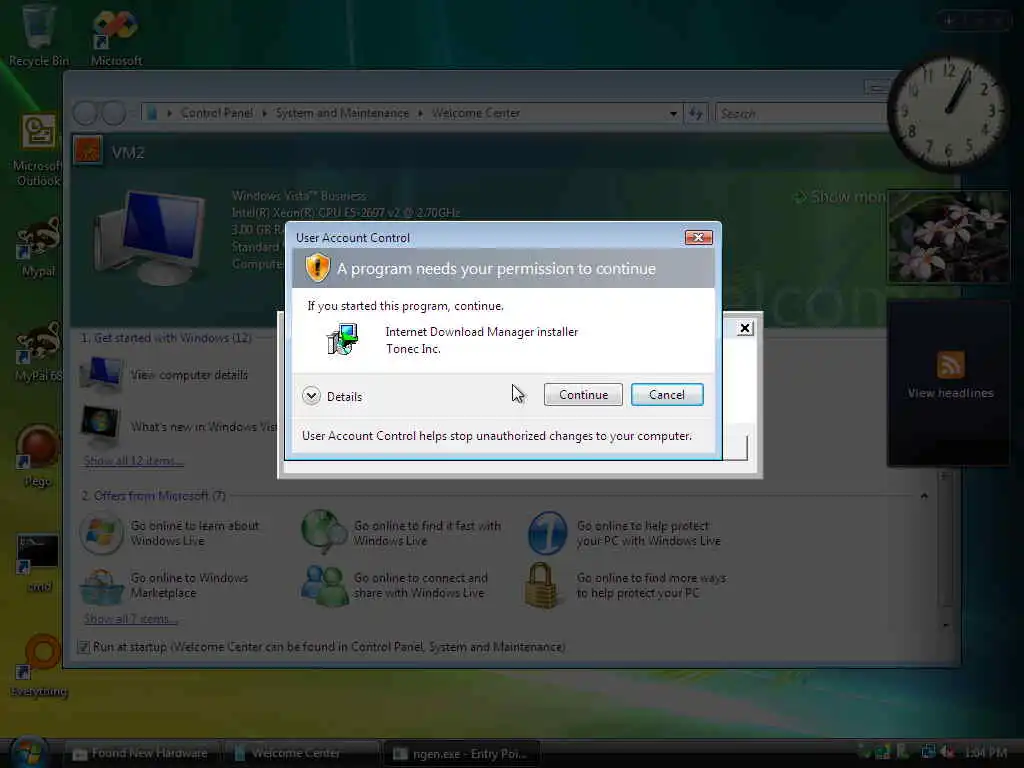Click the flower slideshow gadget
This screenshot has width=1024, height=768.
948,236
